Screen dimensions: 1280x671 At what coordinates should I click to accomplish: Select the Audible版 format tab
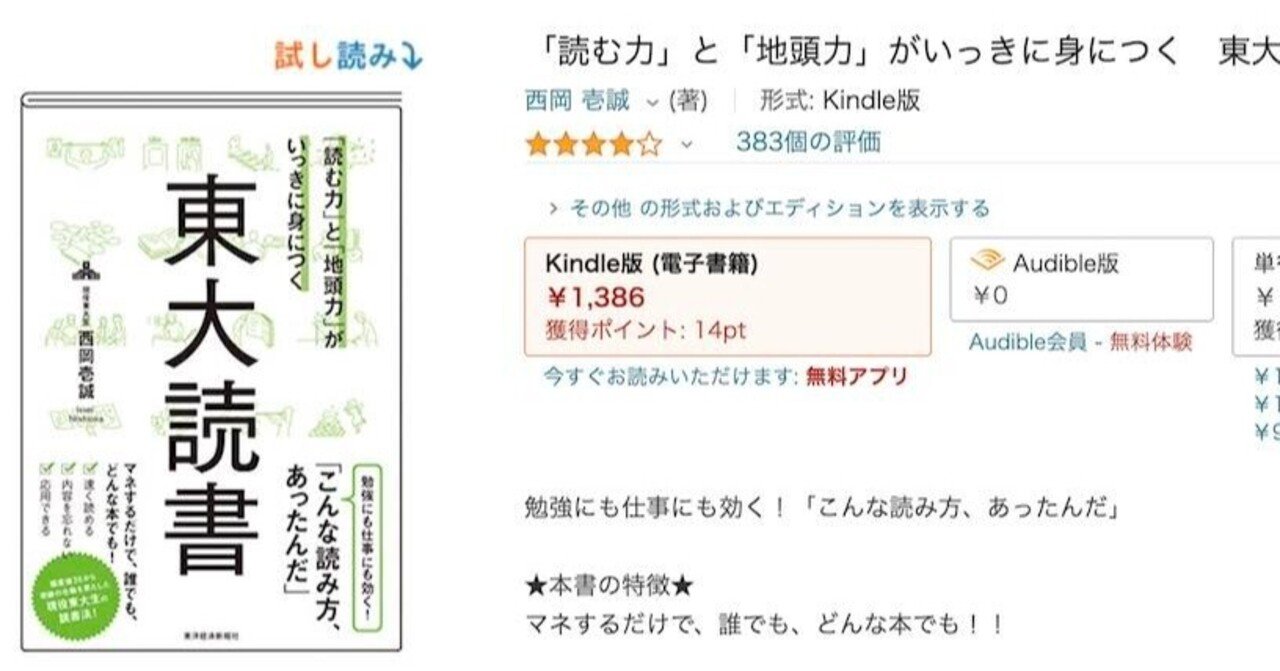coord(1081,279)
